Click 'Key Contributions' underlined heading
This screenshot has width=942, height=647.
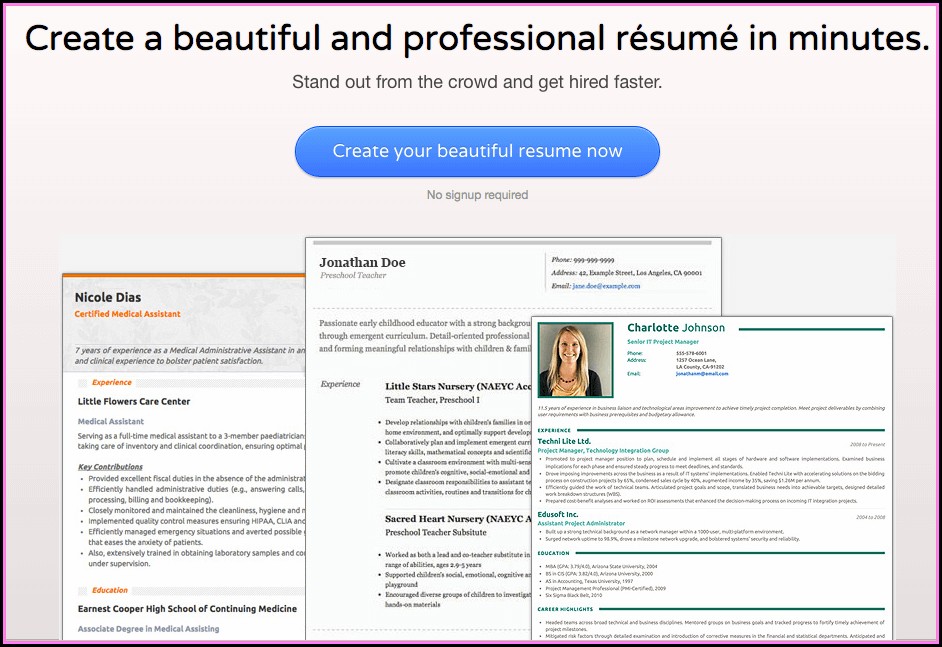pyautogui.click(x=110, y=467)
